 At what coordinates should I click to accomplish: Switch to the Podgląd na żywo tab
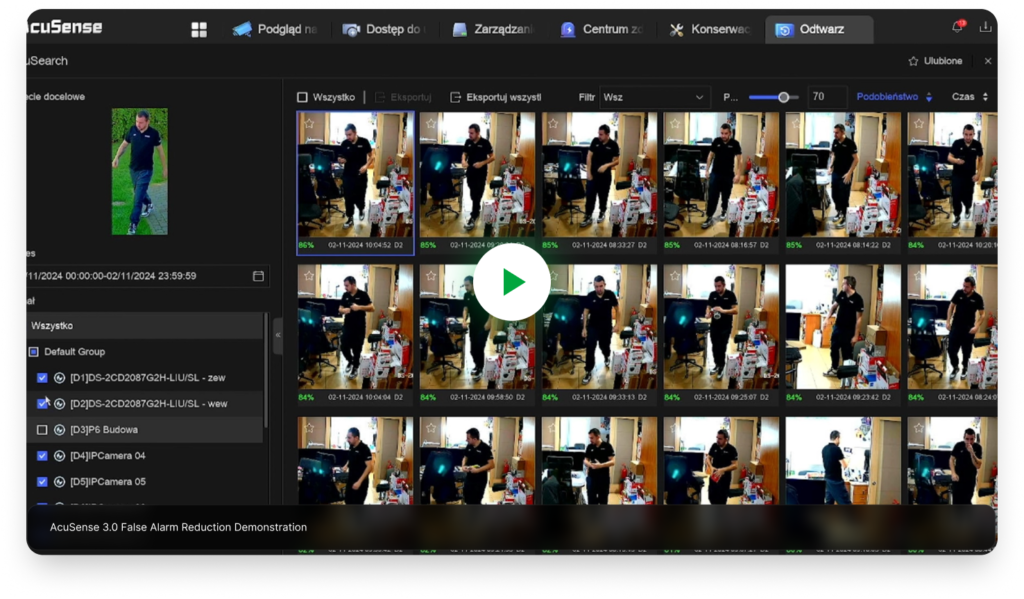pyautogui.click(x=276, y=29)
